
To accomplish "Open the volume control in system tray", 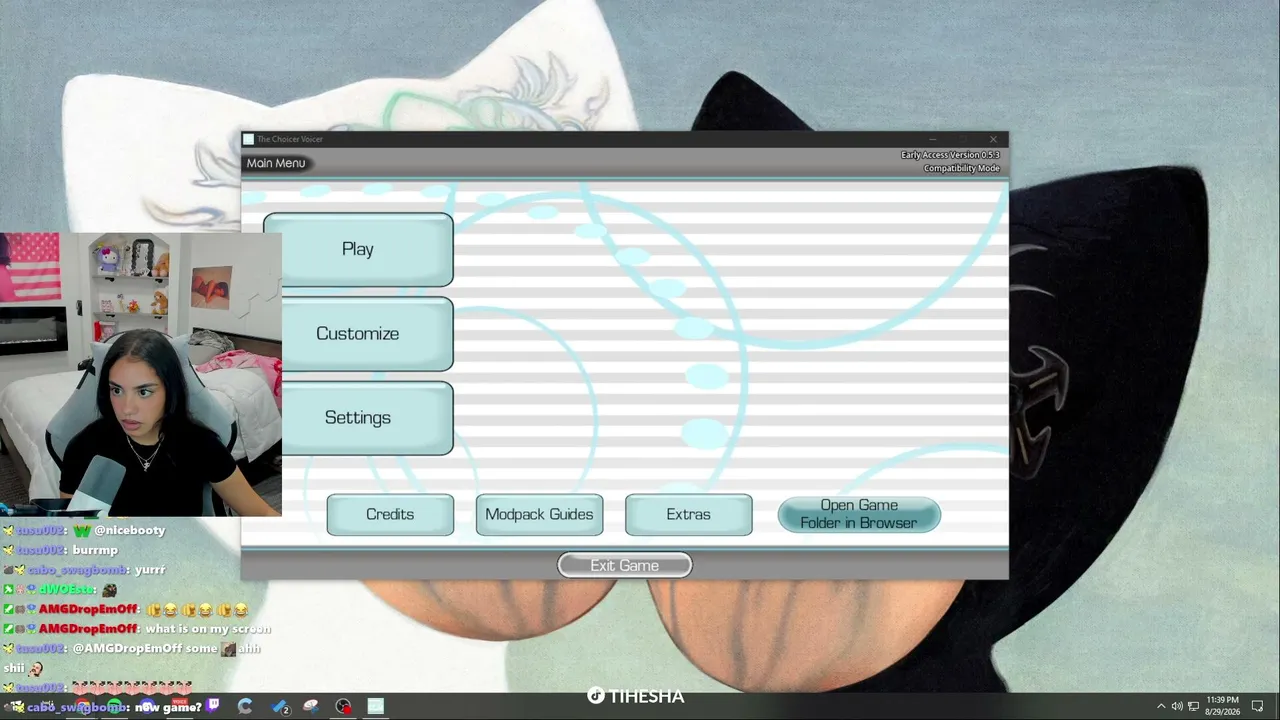I will (x=1177, y=706).
